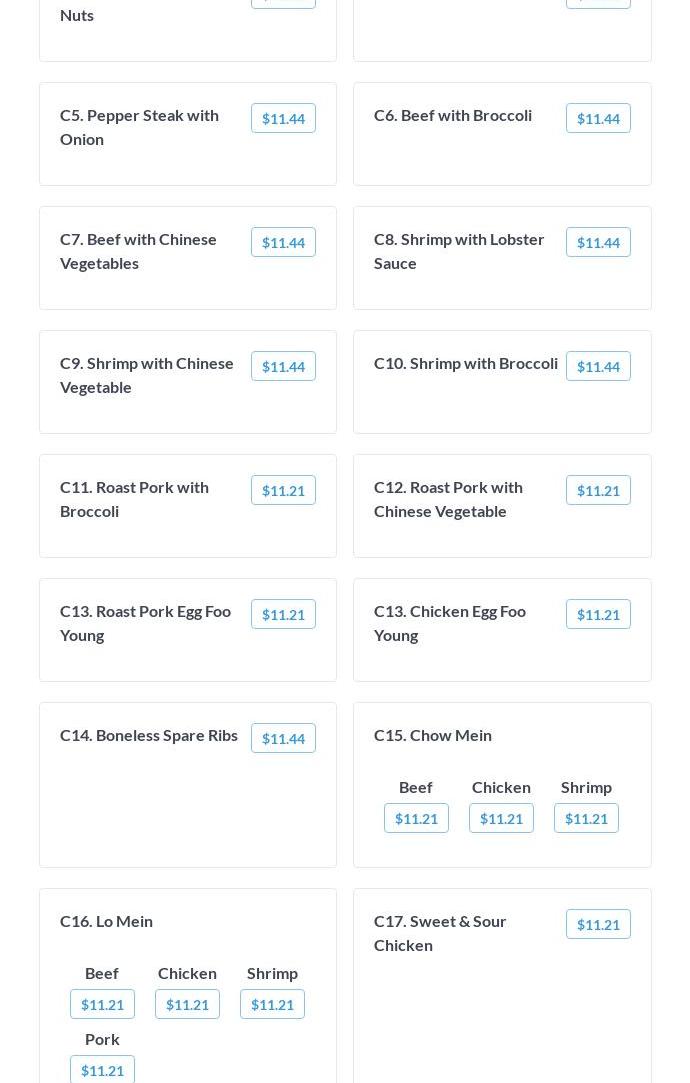Click price button for C5 Pepper Steak
Screen dimensions: 690x1083
point(283,118)
